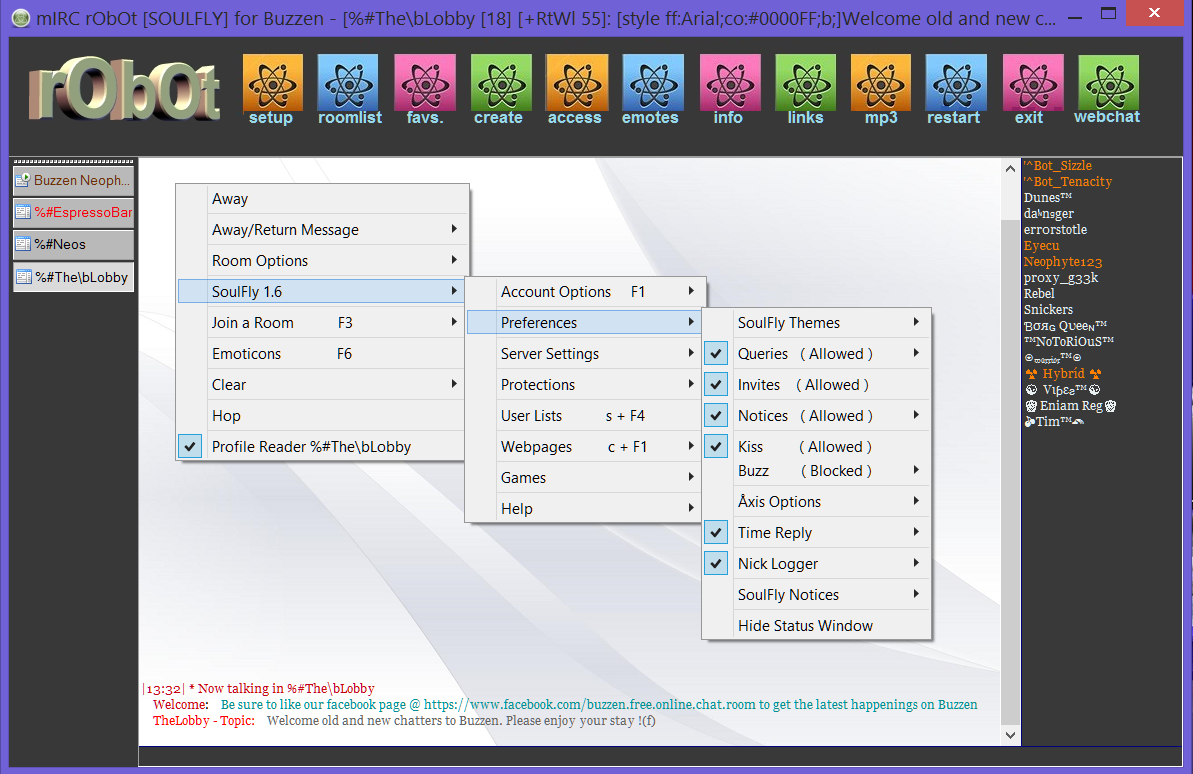The image size is (1193, 774).
Task: Open the SoulFly Notices entry
Action: pyautogui.click(x=816, y=595)
